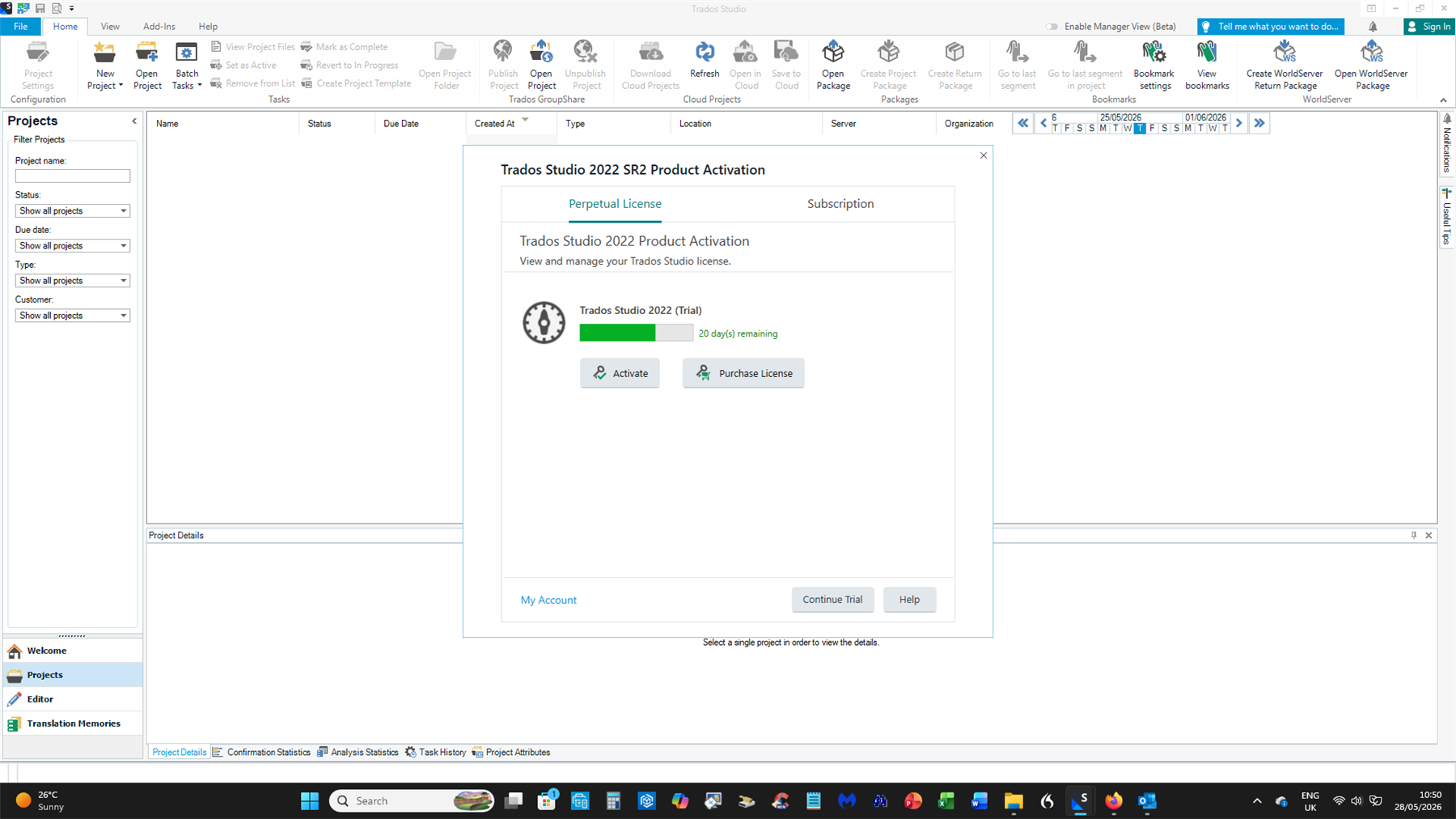
Task: Switch to the Add-Ins ribbon tab
Action: pyautogui.click(x=159, y=27)
